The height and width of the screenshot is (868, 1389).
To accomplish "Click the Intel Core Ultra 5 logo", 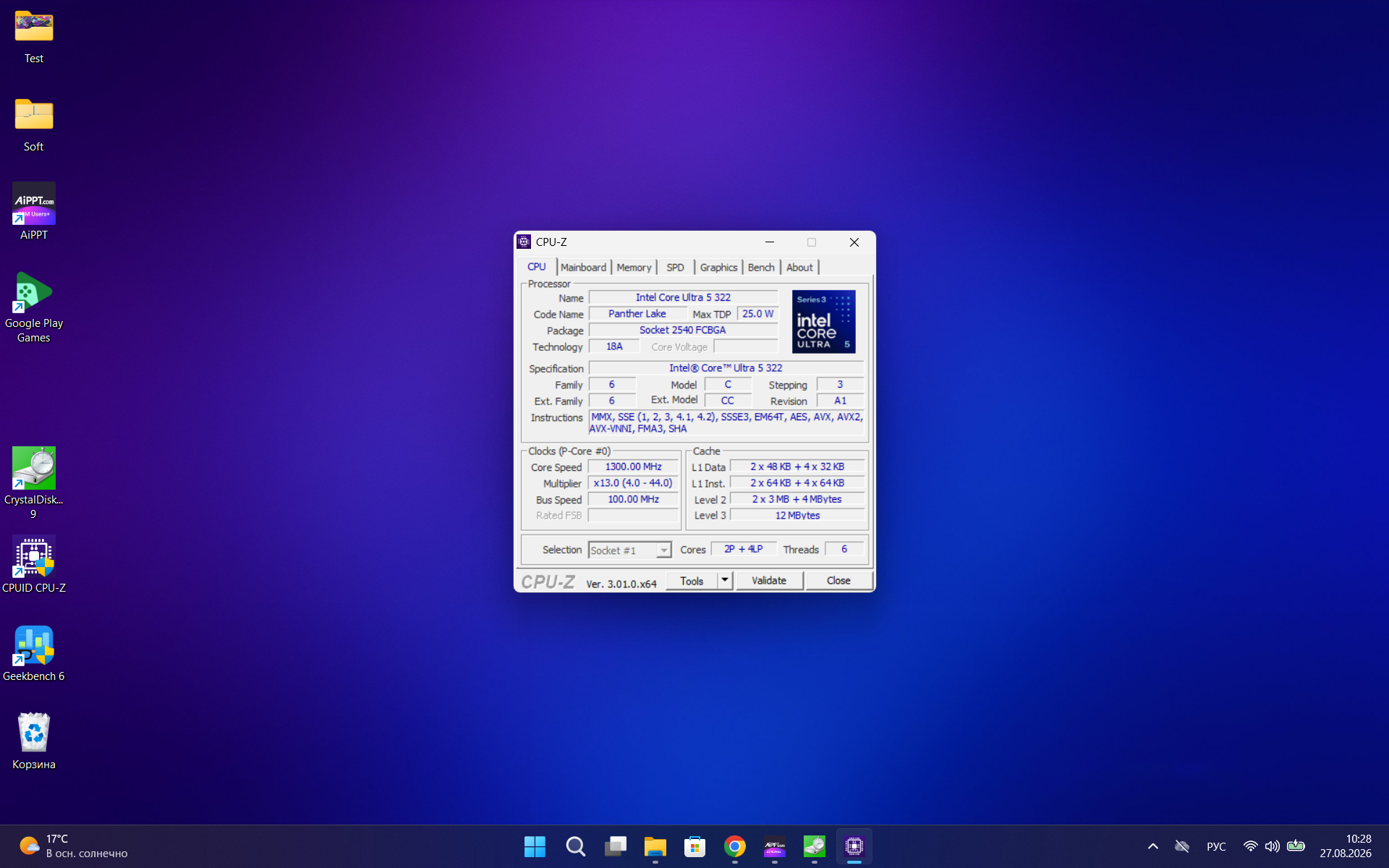I will pos(824,322).
